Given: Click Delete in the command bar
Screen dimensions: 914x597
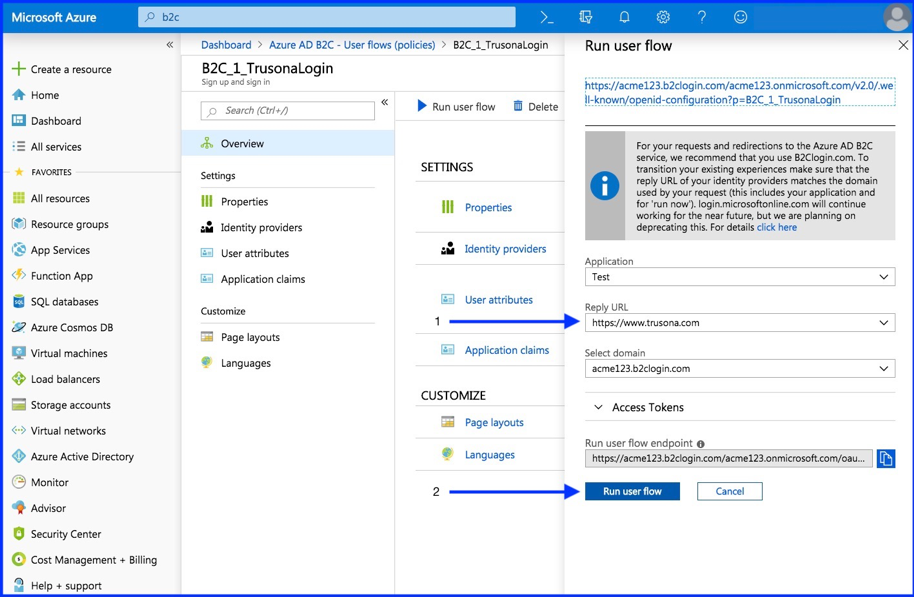Looking at the screenshot, I should 536,107.
